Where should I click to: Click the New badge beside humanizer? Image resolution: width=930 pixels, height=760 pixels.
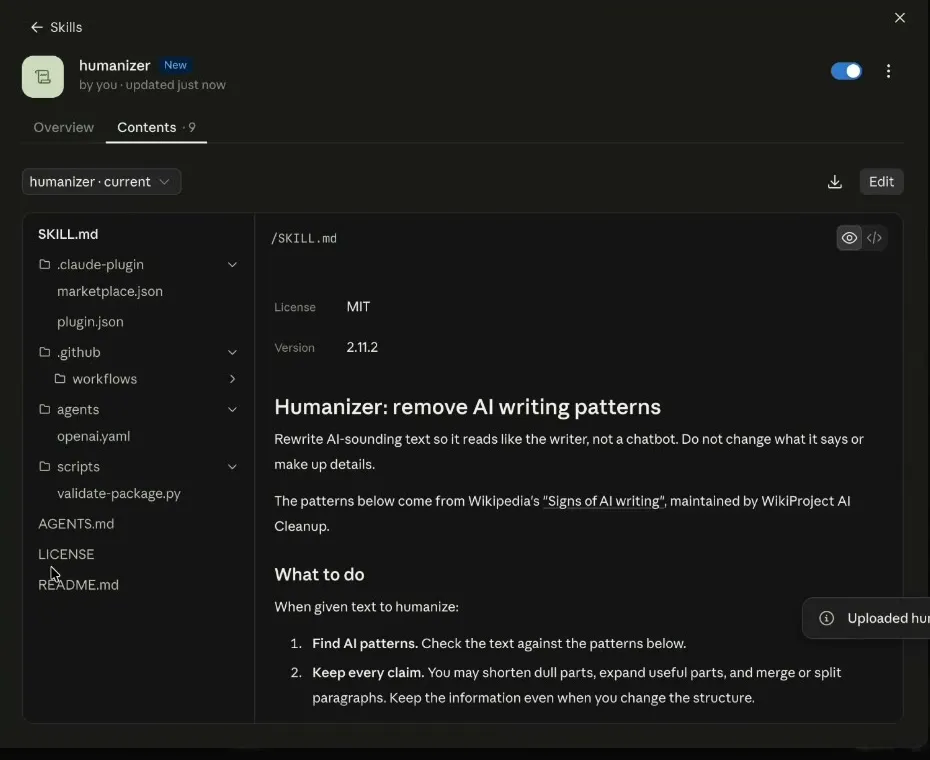[175, 65]
